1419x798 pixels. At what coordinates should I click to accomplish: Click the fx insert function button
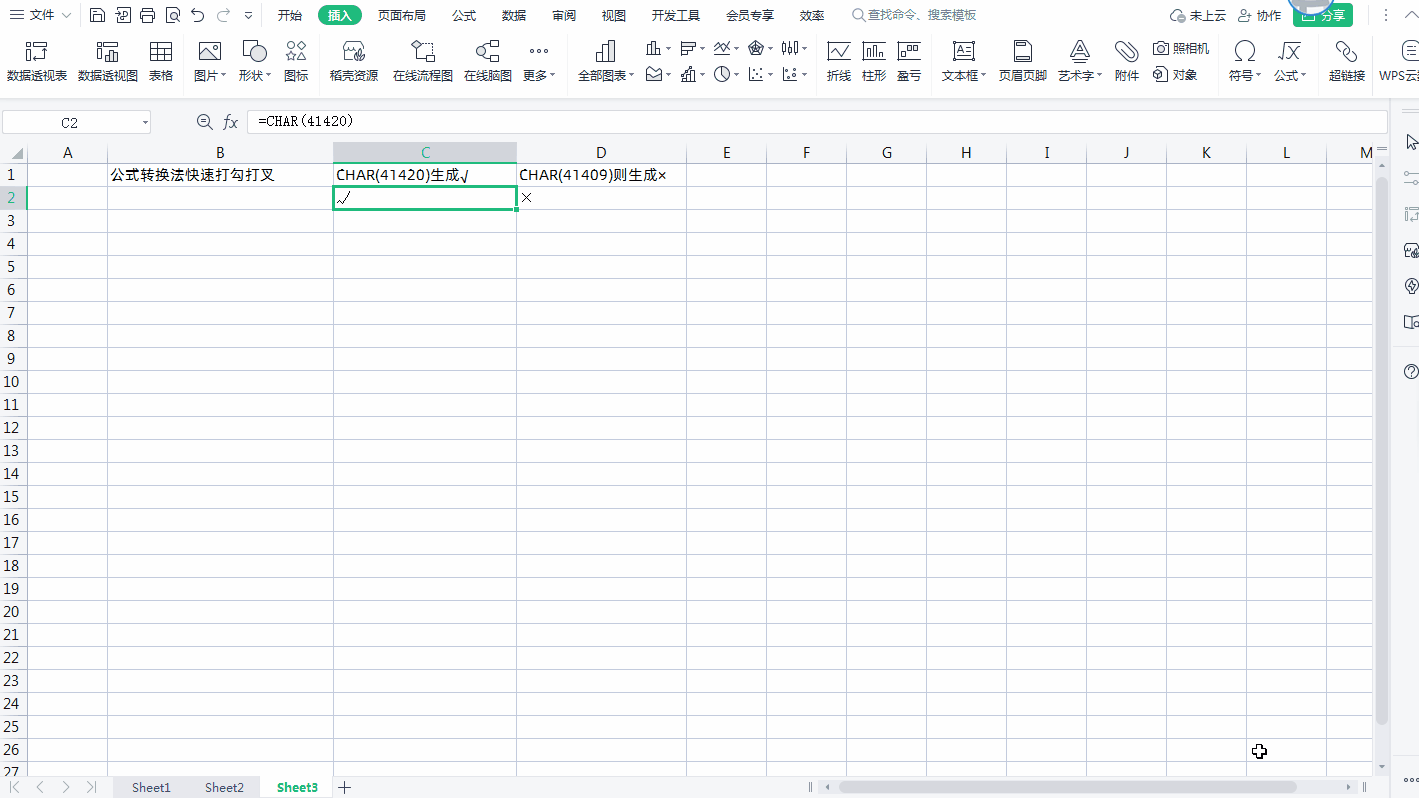click(231, 122)
